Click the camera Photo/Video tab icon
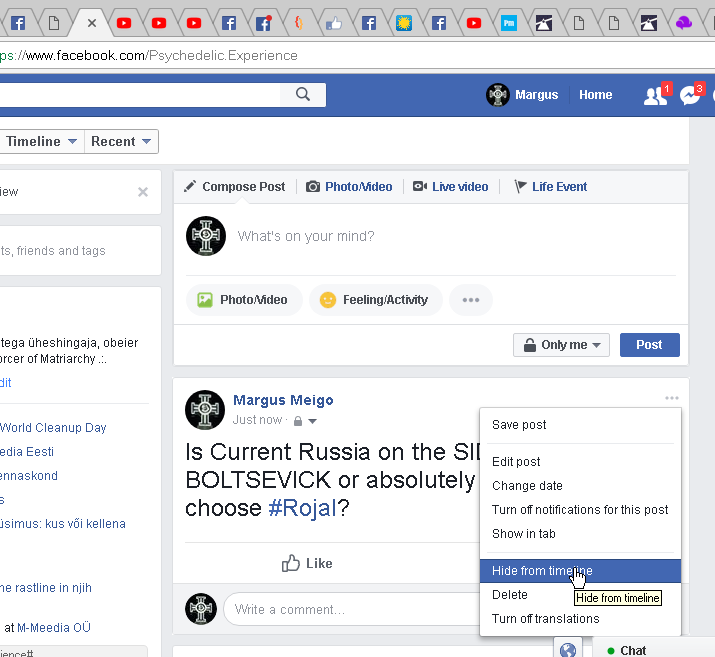715x657 pixels. coord(312,186)
